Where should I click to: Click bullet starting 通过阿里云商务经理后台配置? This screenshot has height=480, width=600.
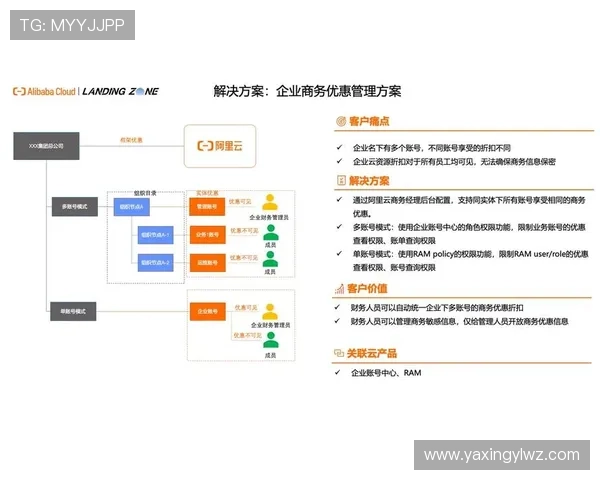pyautogui.click(x=469, y=207)
